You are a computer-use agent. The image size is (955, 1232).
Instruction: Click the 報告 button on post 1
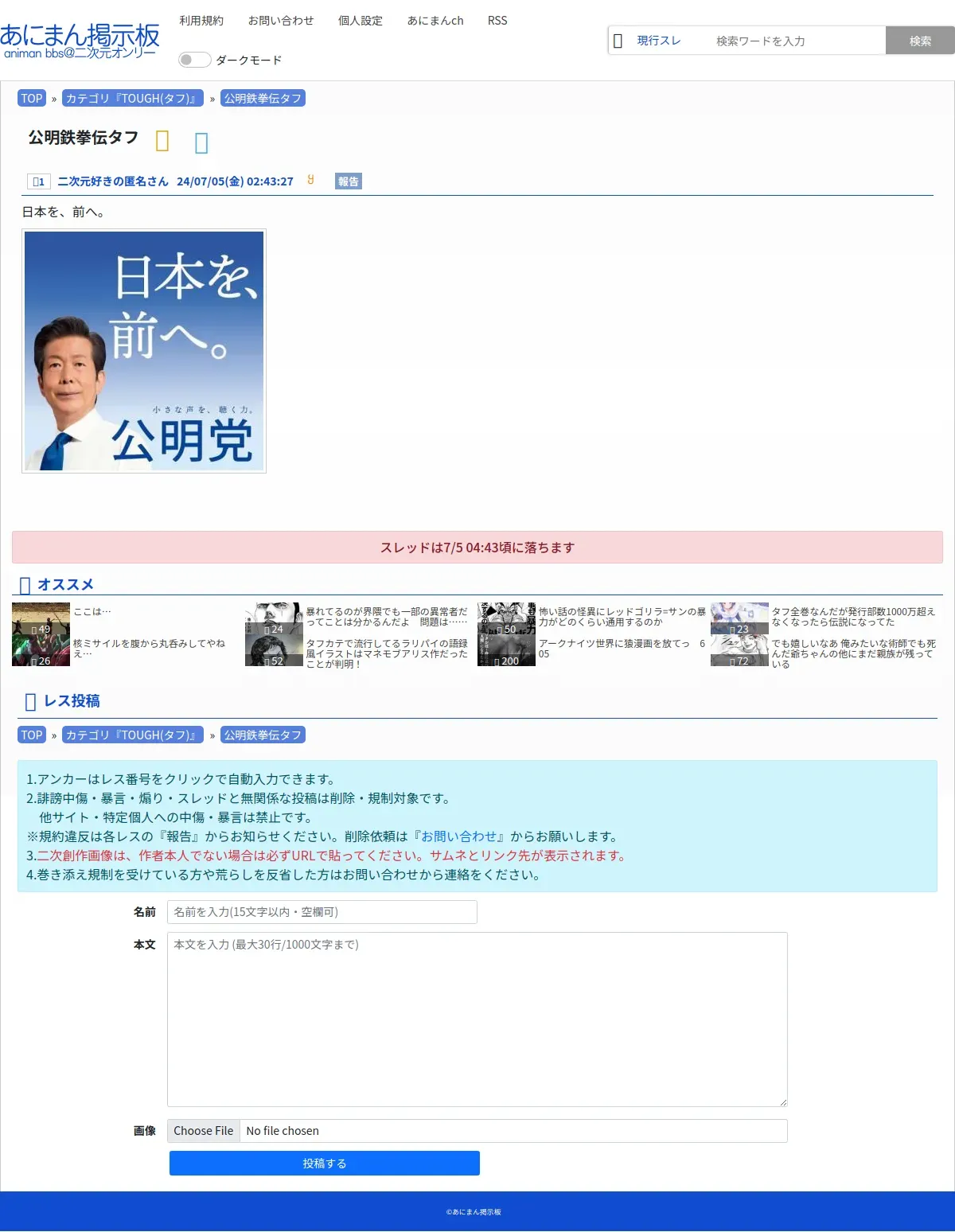(349, 181)
